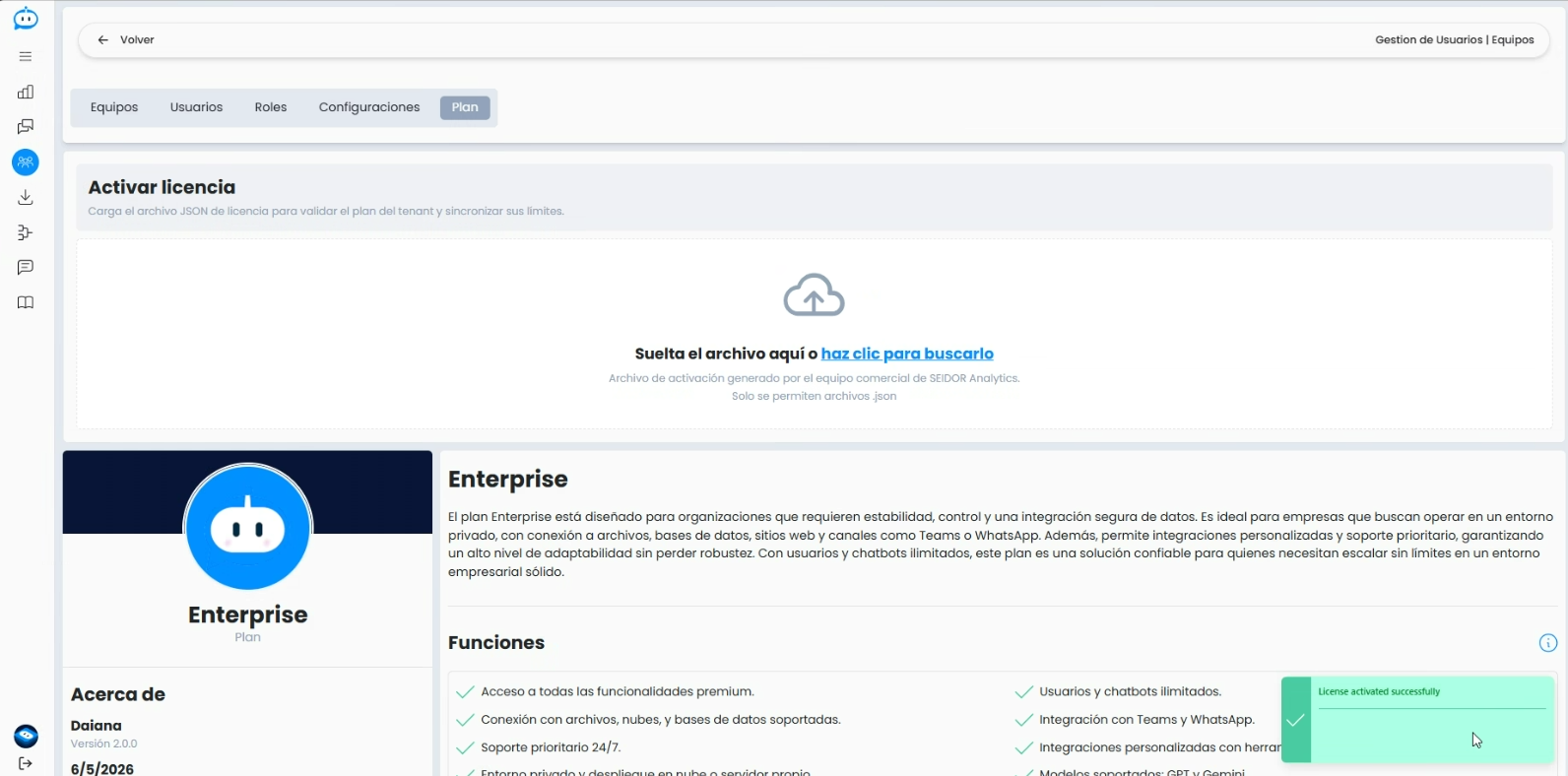Open the chat conversations sidebar icon
The image size is (1568, 776).
click(26, 127)
